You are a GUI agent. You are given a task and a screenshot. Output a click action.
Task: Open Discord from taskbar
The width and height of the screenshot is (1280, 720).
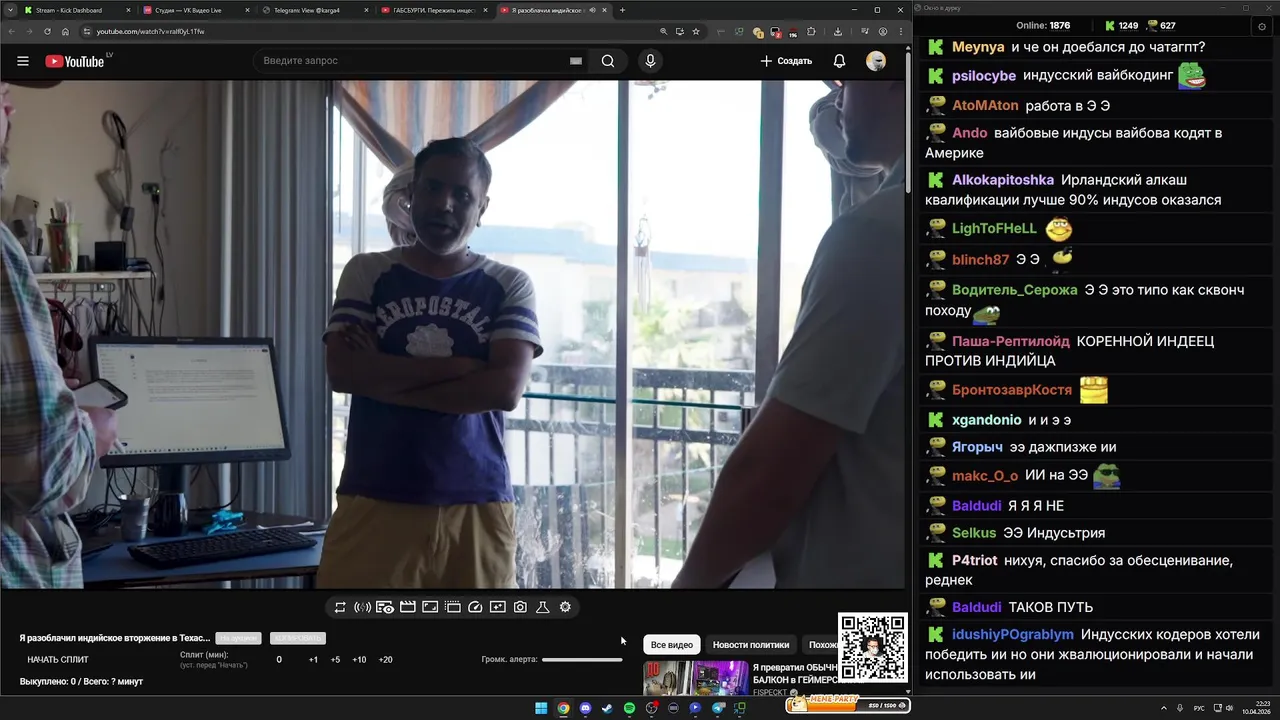click(585, 708)
